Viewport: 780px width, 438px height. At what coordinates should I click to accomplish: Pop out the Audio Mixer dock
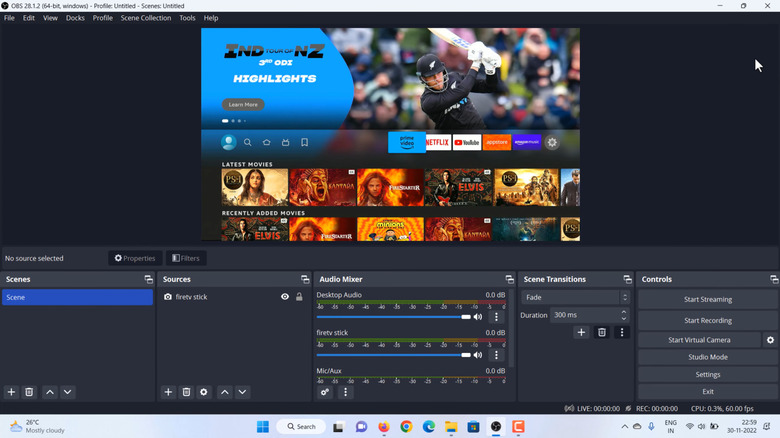tap(509, 279)
